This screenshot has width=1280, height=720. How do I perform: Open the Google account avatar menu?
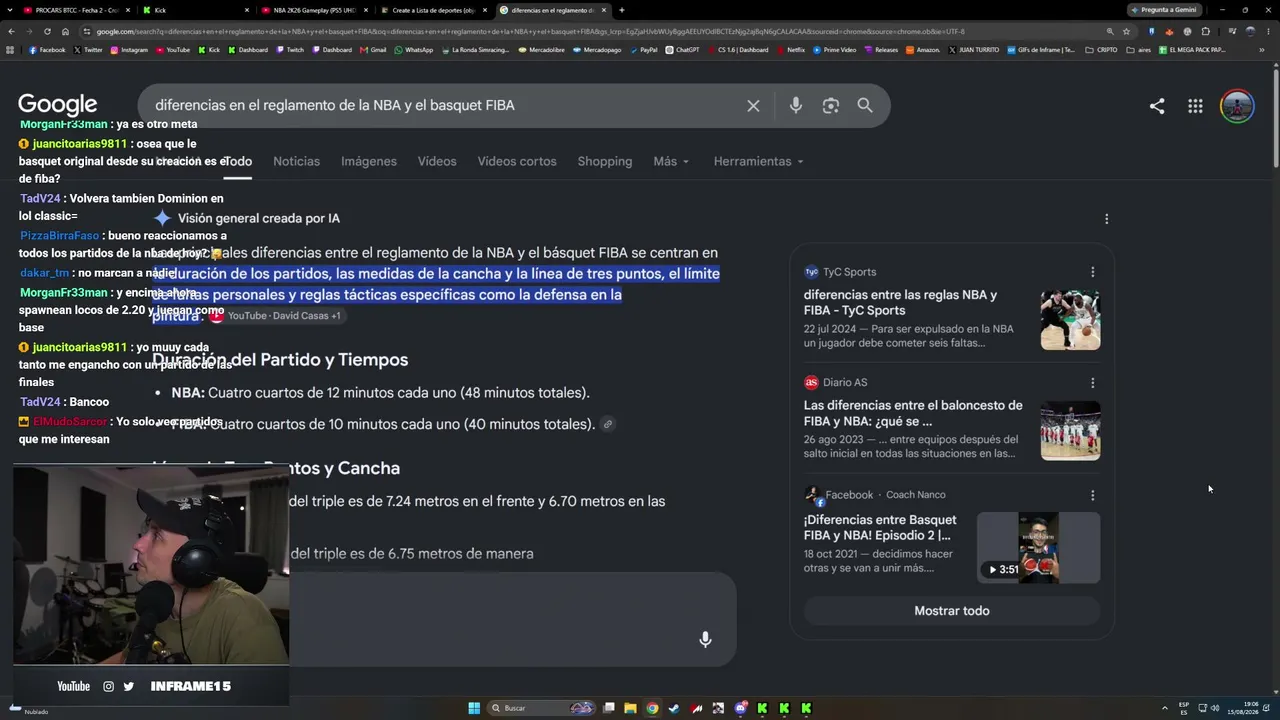pyautogui.click(x=1237, y=106)
